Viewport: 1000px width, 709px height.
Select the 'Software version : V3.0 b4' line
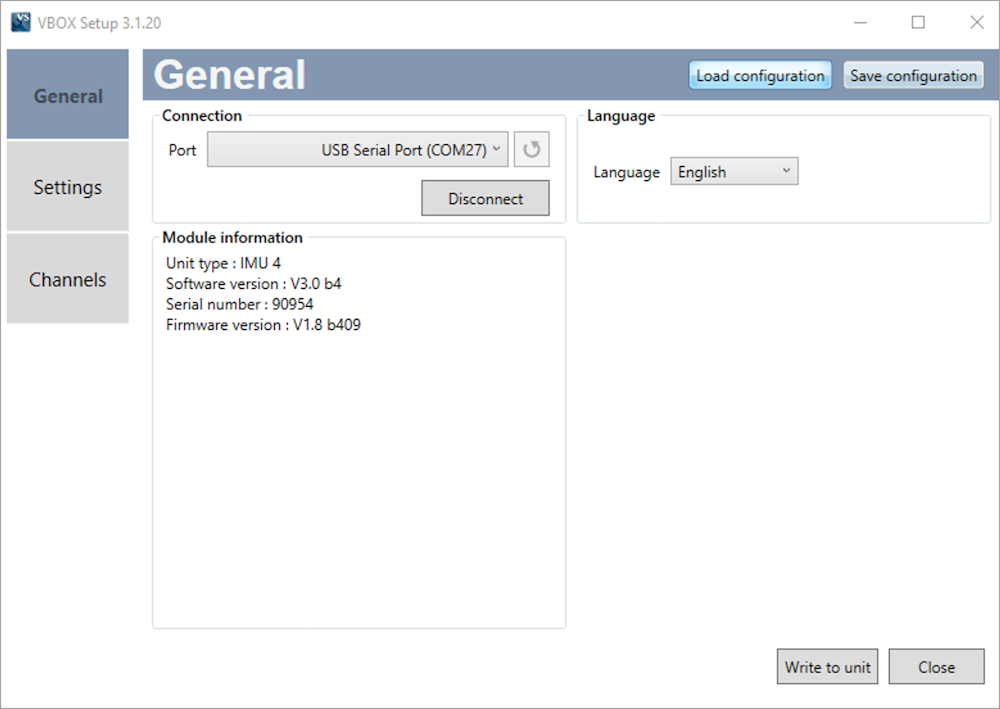(x=253, y=283)
